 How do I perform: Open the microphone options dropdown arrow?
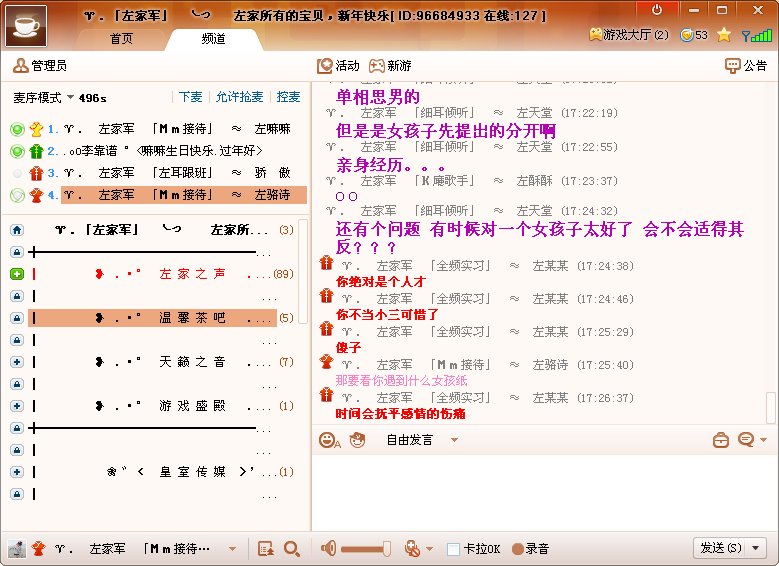point(430,549)
